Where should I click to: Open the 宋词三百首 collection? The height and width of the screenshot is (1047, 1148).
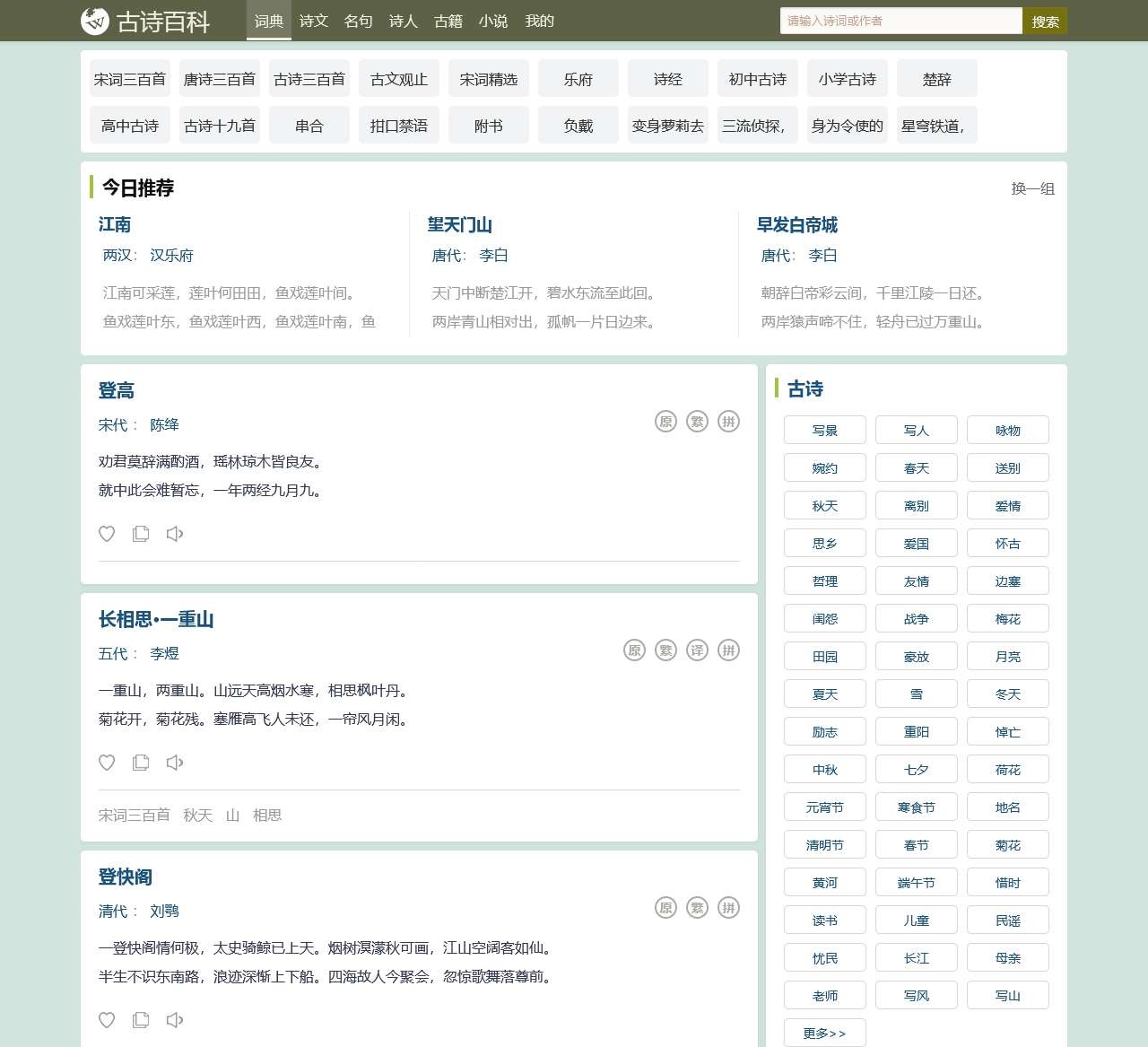[130, 79]
